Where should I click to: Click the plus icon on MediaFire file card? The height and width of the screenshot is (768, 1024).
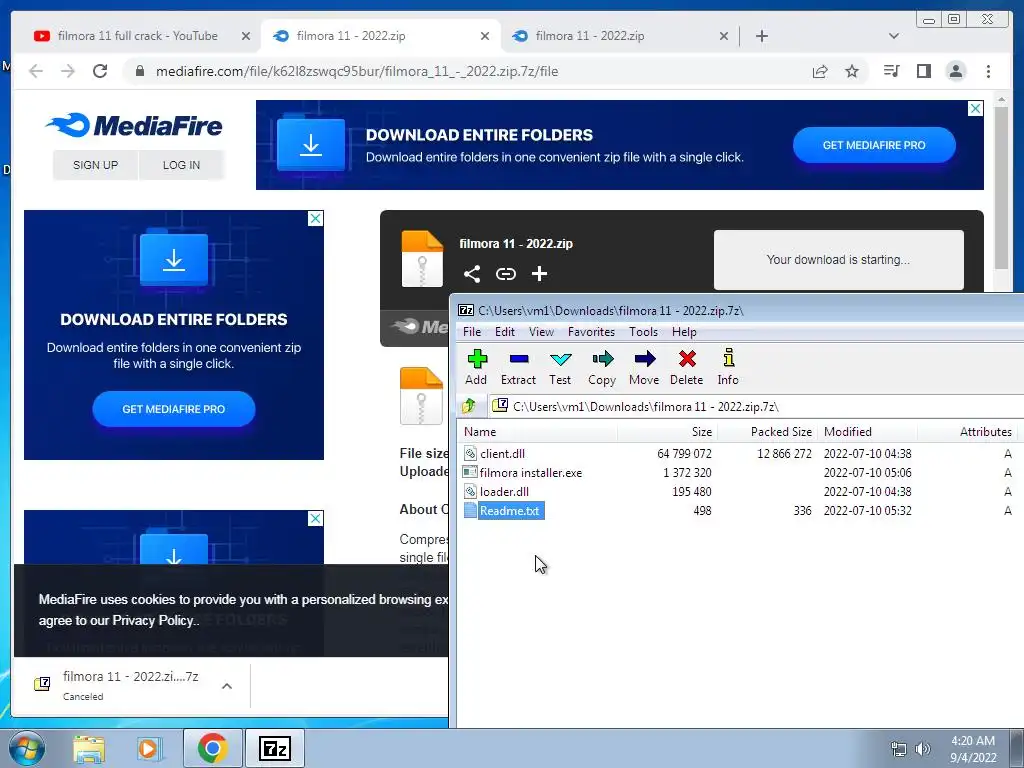point(539,274)
